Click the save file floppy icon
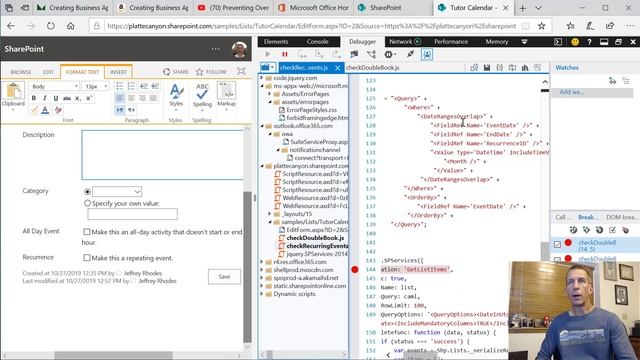Image resolution: width=640 pixels, height=360 pixels. (487, 68)
